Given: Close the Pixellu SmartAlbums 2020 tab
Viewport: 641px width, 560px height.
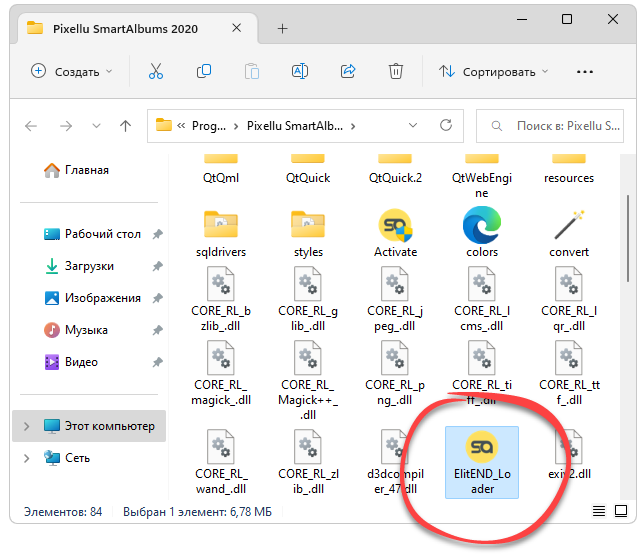Looking at the screenshot, I should click(236, 28).
